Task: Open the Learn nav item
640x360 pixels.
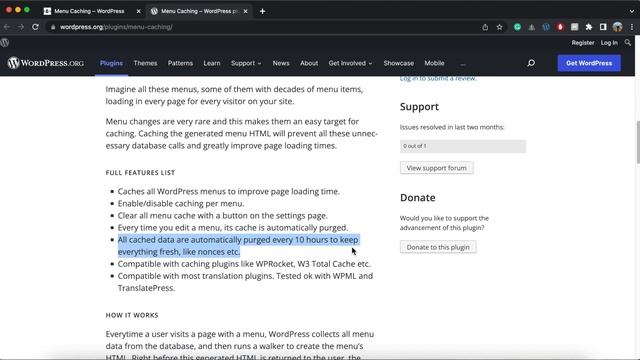Action: click(x=212, y=63)
